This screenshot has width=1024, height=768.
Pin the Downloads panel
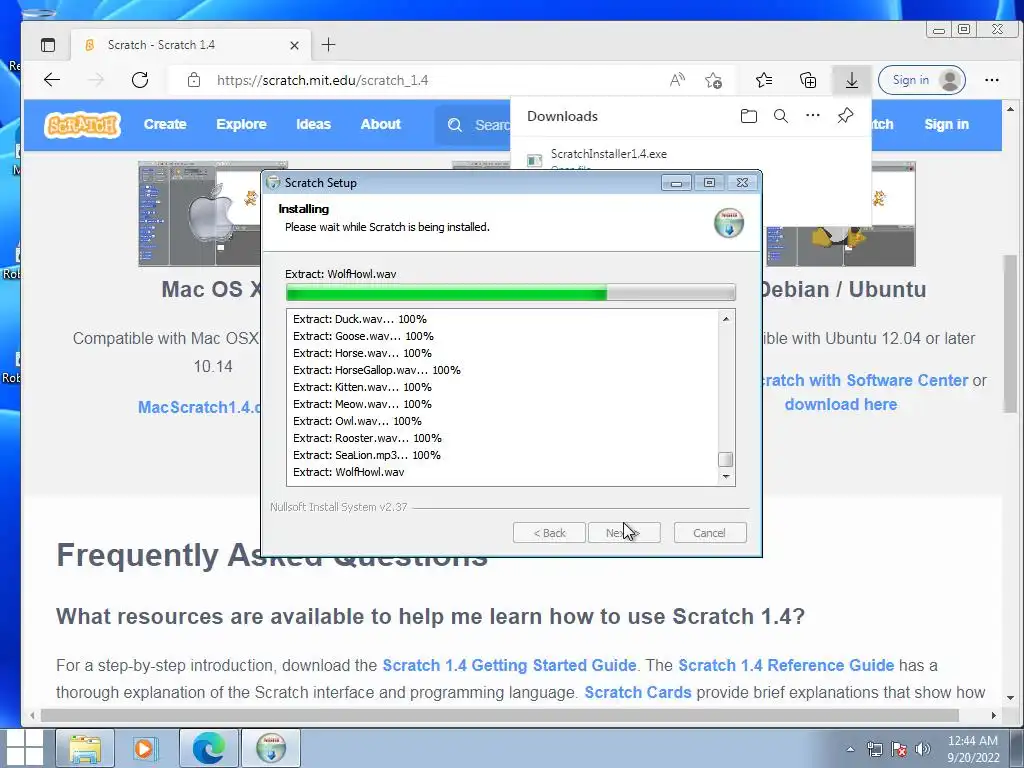pyautogui.click(x=845, y=116)
